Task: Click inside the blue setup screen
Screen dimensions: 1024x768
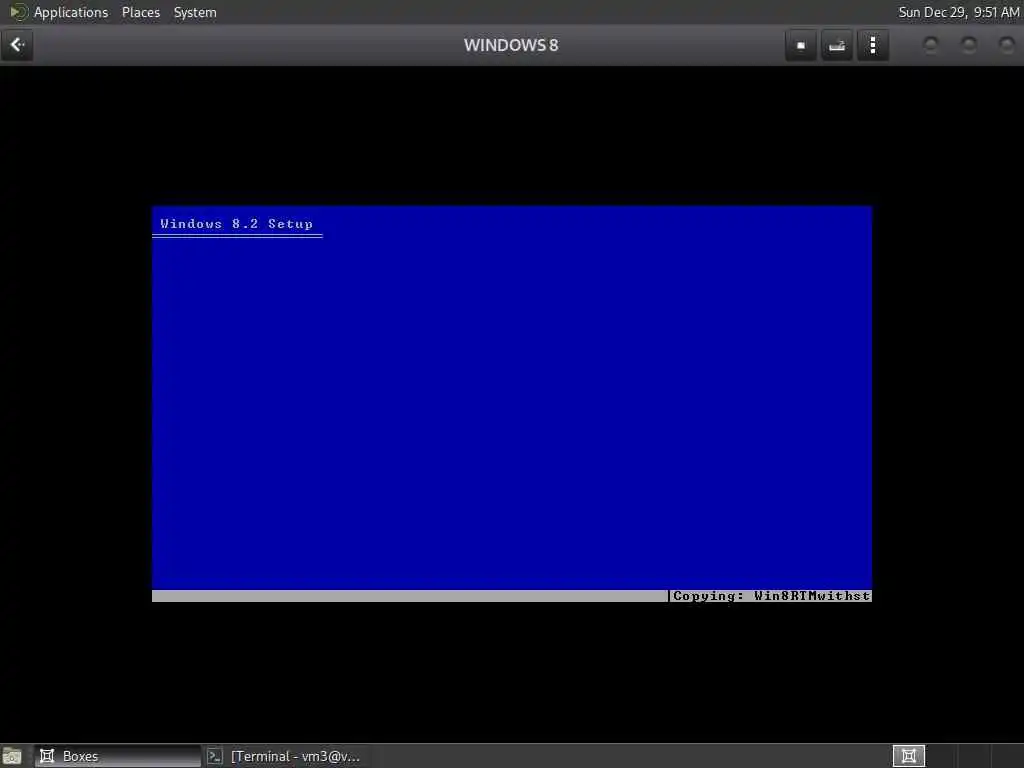Action: [511, 404]
